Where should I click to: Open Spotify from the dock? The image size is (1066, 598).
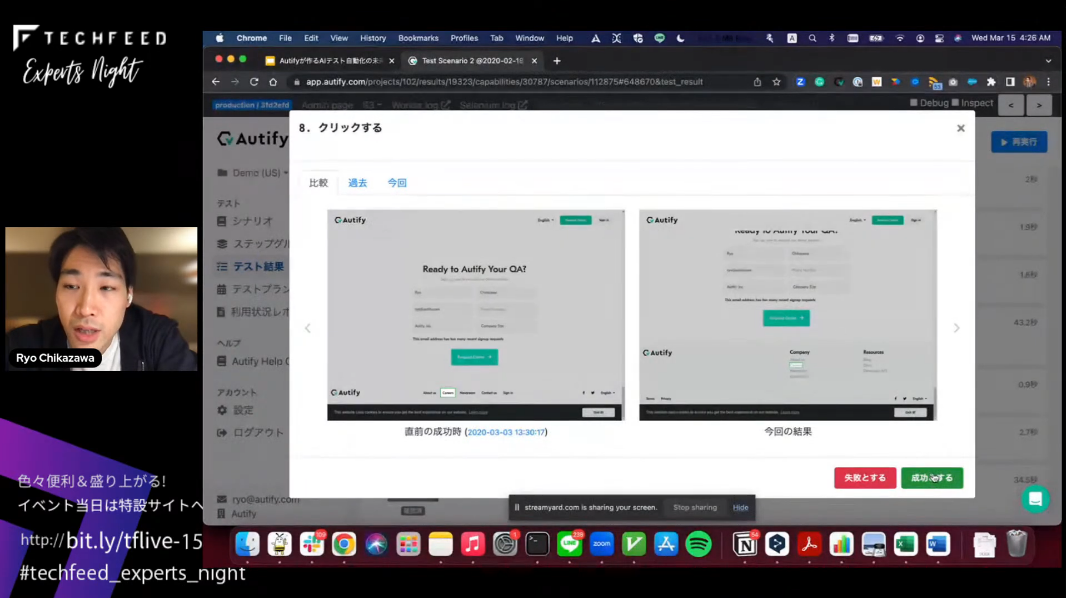tap(698, 544)
